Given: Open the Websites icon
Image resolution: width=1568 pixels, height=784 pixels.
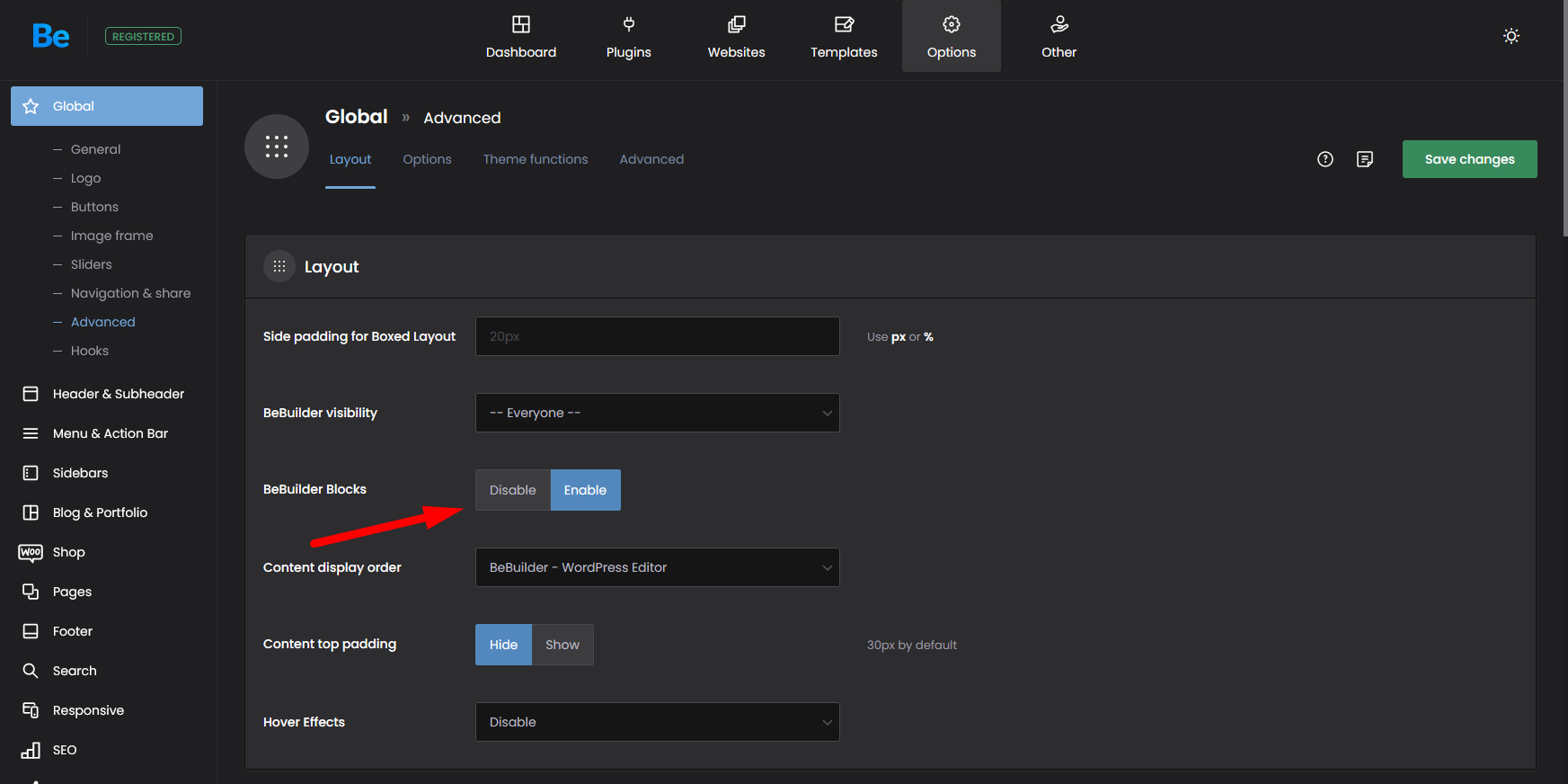Looking at the screenshot, I should (x=737, y=24).
